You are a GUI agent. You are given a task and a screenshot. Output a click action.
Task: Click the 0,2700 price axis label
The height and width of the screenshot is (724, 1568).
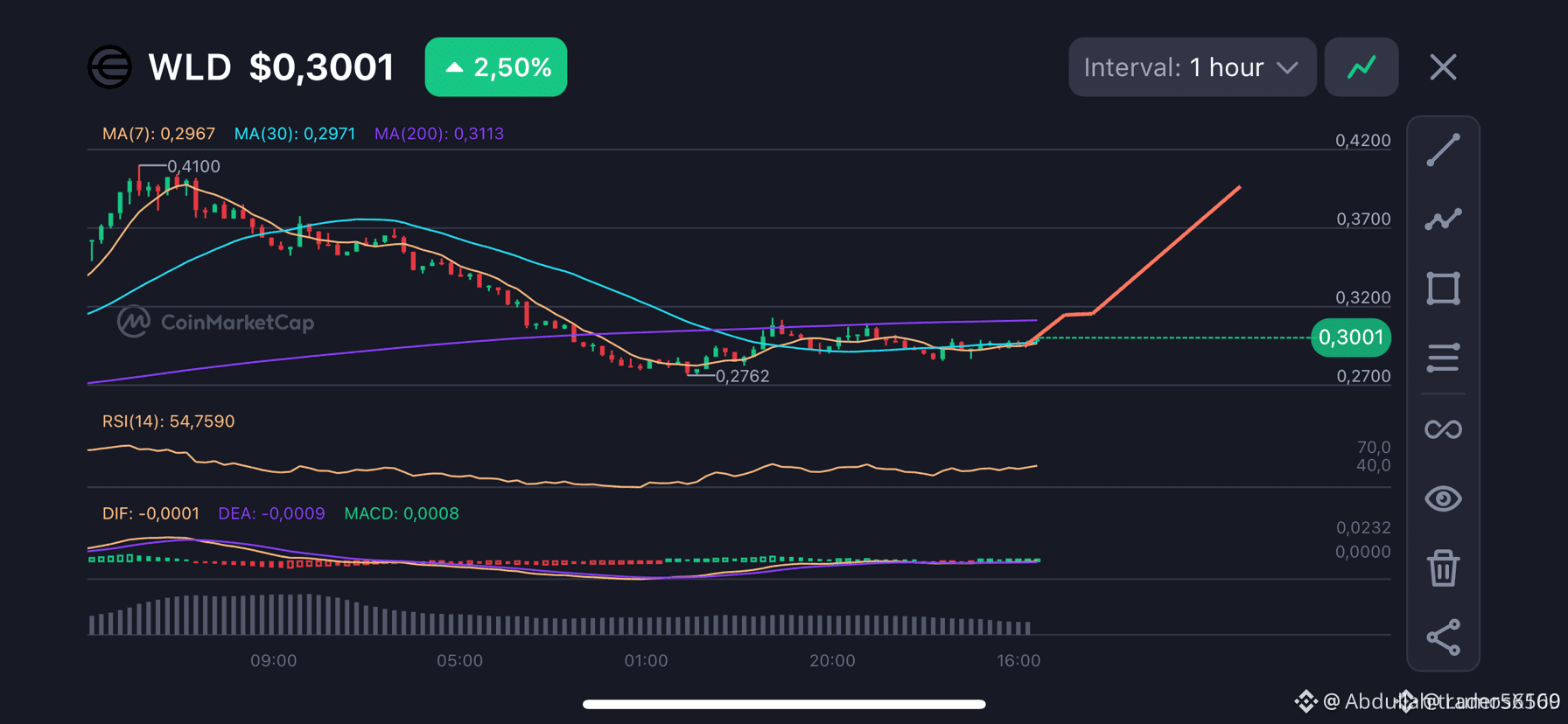point(1363,377)
